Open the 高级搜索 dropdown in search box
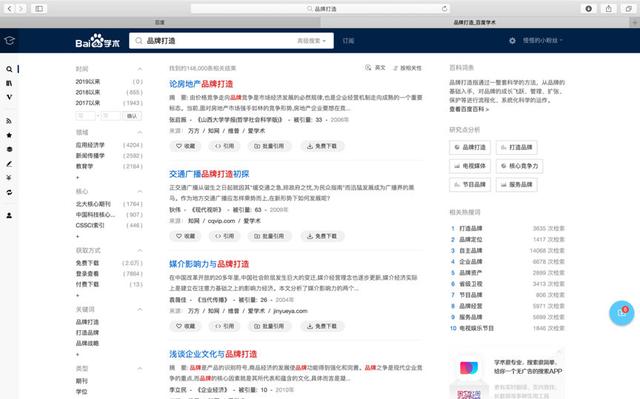 pyautogui.click(x=311, y=41)
